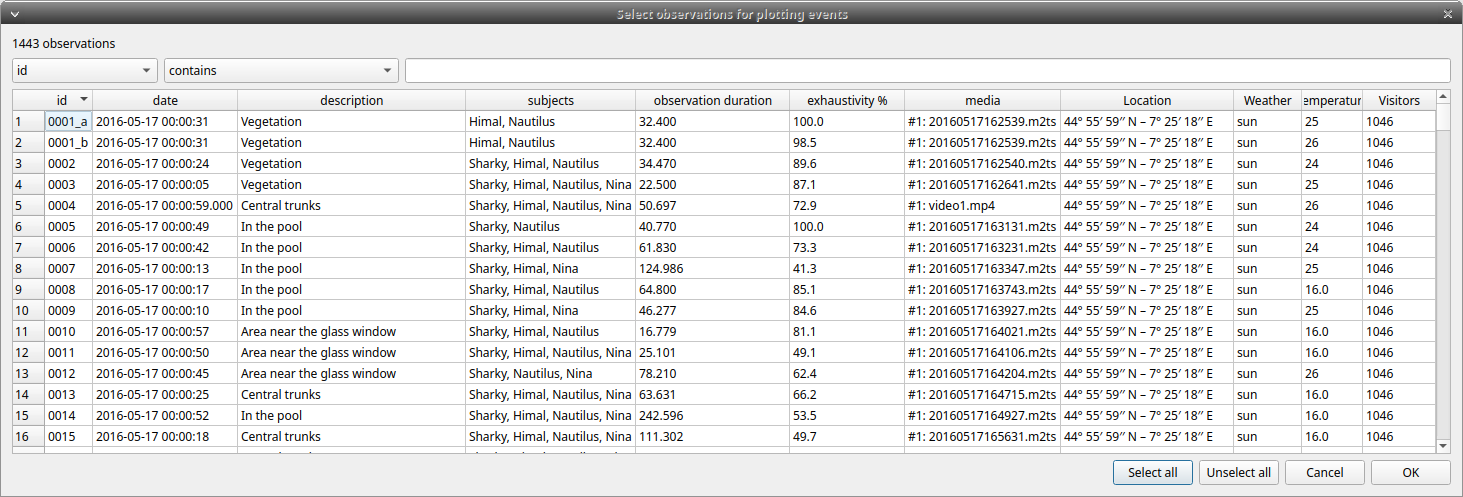Select observation id 0004
This screenshot has height=497, width=1463.
[68, 205]
